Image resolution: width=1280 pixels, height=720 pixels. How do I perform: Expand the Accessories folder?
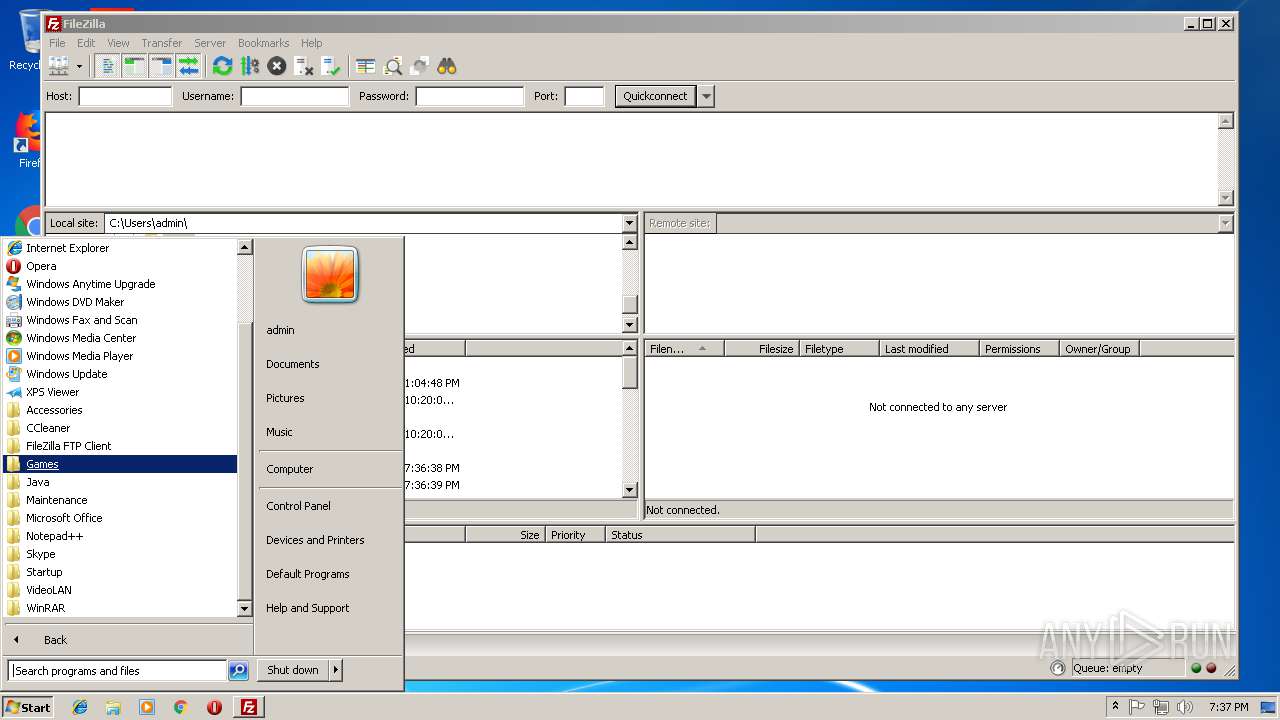pyautogui.click(x=121, y=410)
